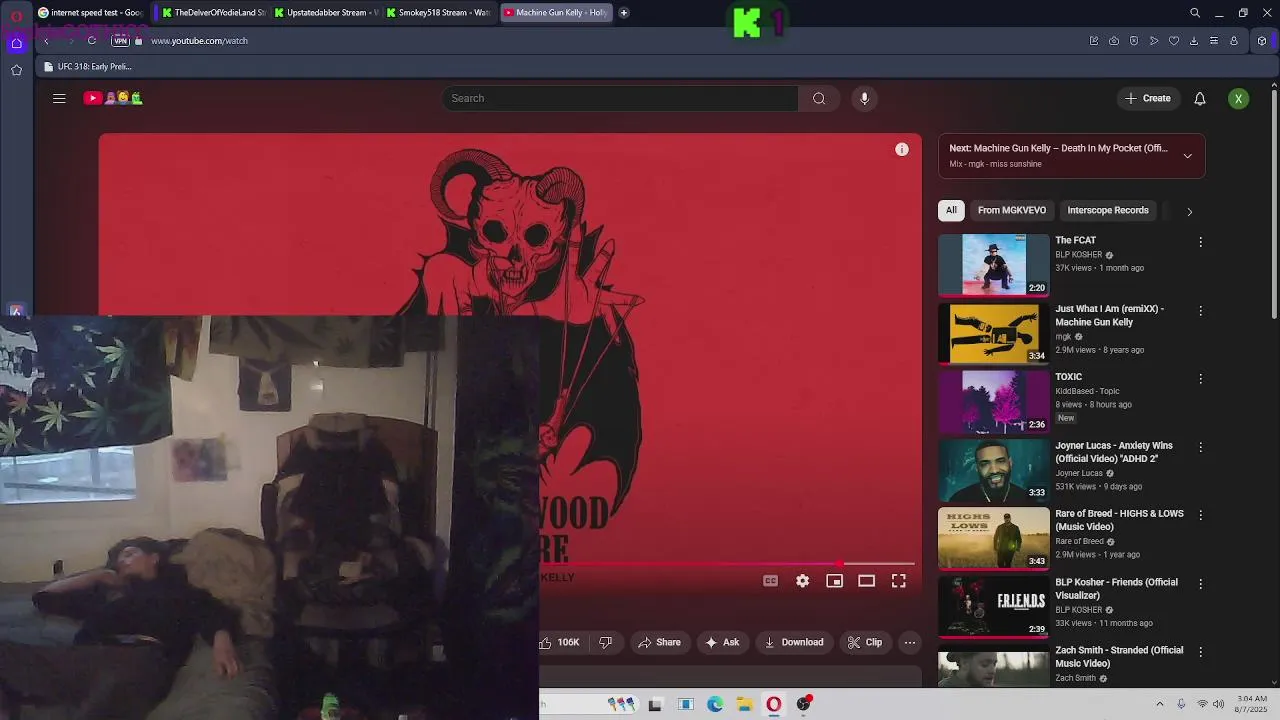Switch to the Smokey518 Stream tab

coord(437,13)
